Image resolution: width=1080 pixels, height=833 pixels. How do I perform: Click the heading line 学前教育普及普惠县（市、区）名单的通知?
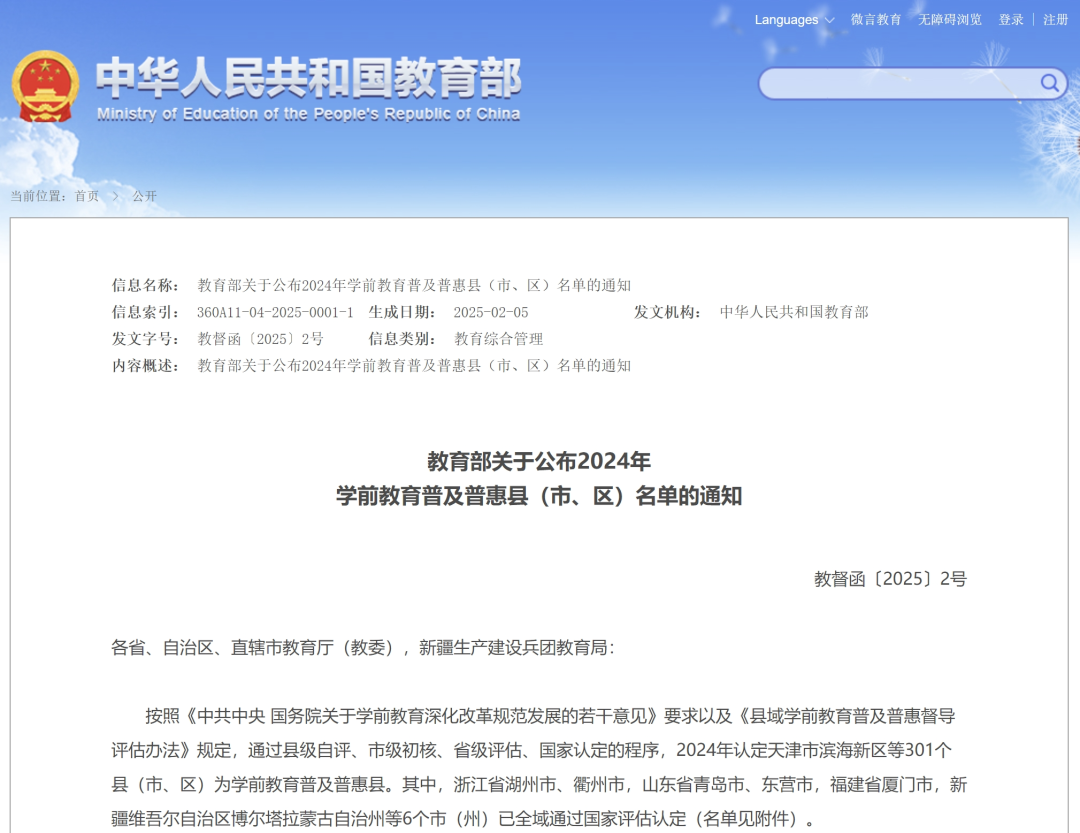point(539,496)
